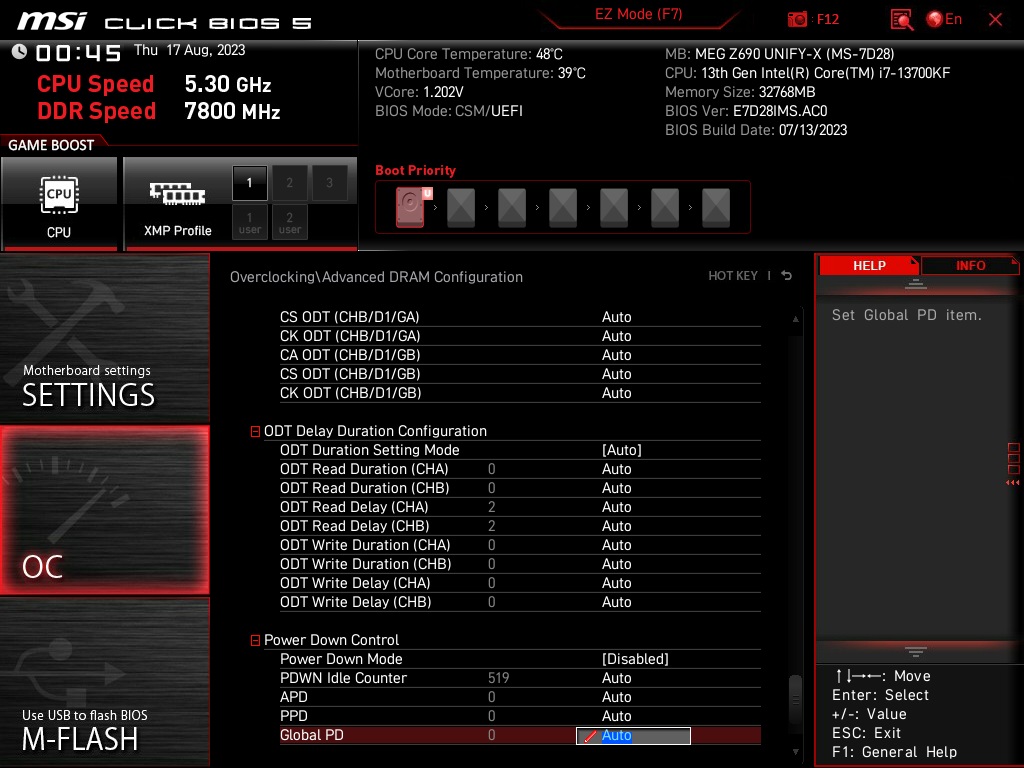The image size is (1024, 768).
Task: Toggle the Game Boost CPU button
Action: click(59, 203)
